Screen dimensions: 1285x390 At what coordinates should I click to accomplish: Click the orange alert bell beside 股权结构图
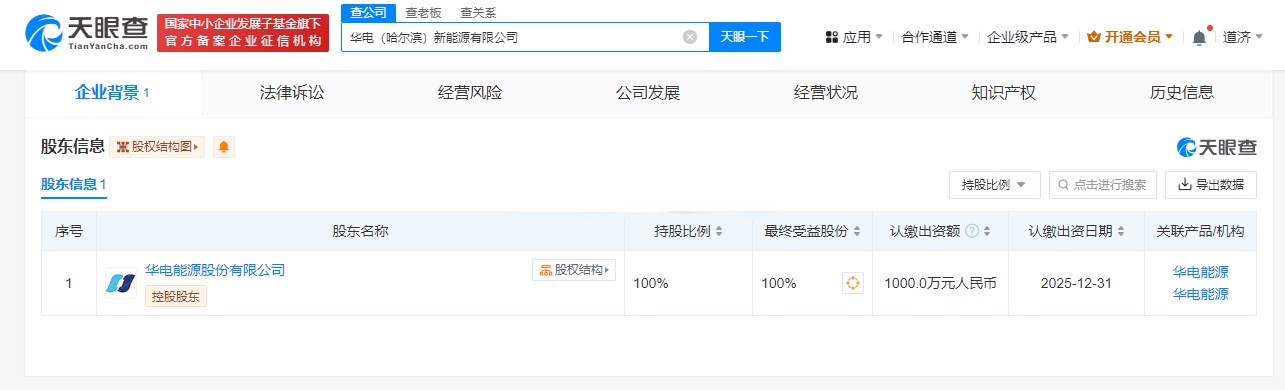[x=224, y=147]
